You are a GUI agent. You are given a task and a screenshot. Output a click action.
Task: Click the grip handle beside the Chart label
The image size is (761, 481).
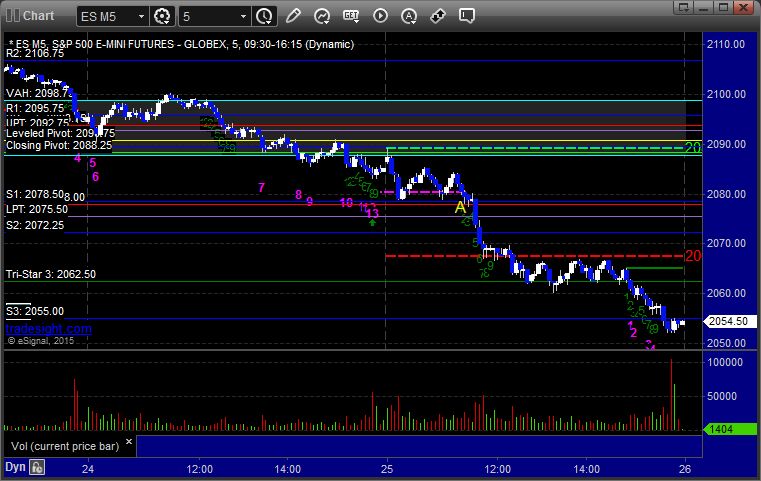tap(13, 16)
